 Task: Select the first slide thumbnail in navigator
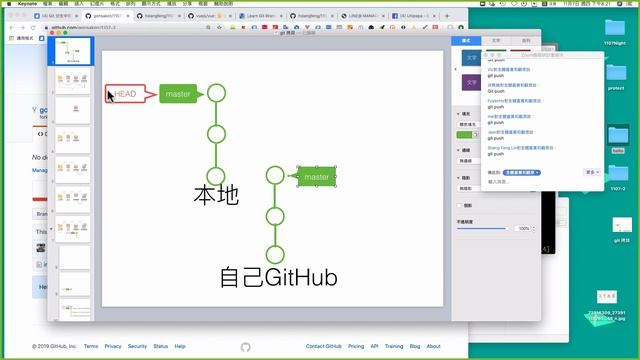(x=73, y=51)
